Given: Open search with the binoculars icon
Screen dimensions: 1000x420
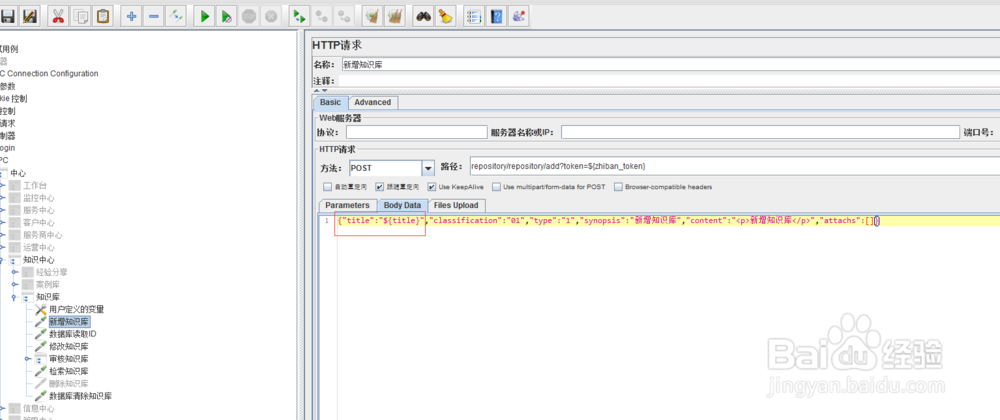Looking at the screenshot, I should (423, 17).
